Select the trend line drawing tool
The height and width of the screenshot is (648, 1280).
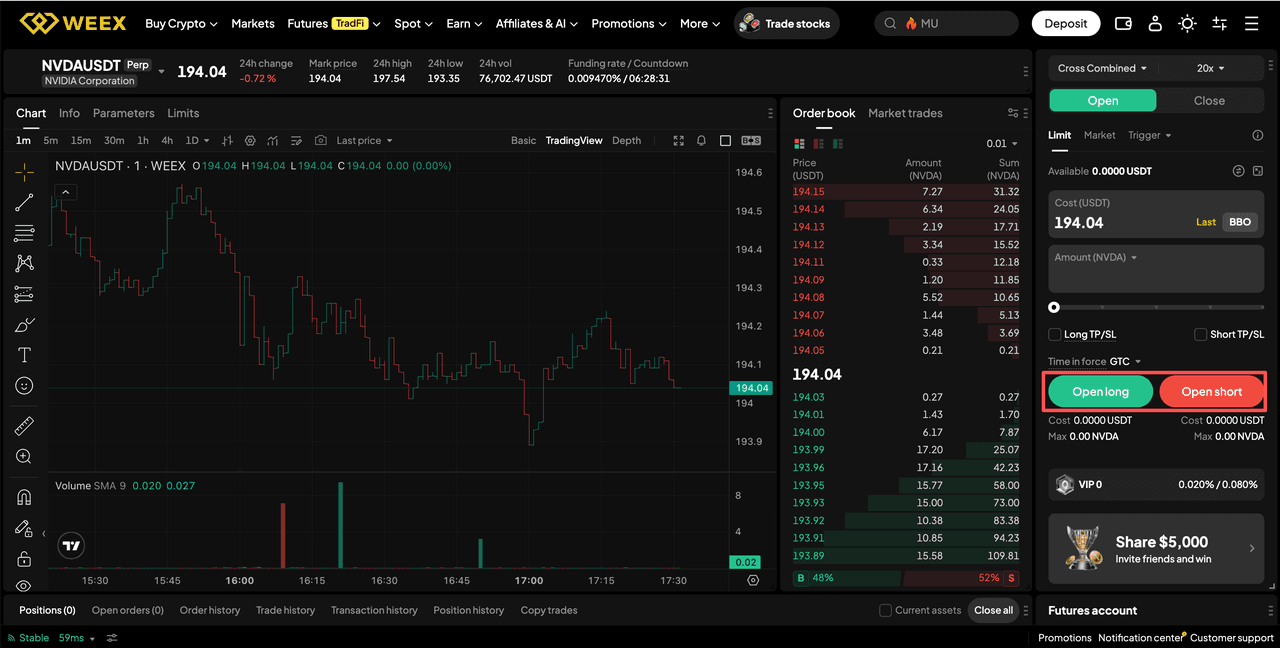pyautogui.click(x=24, y=203)
